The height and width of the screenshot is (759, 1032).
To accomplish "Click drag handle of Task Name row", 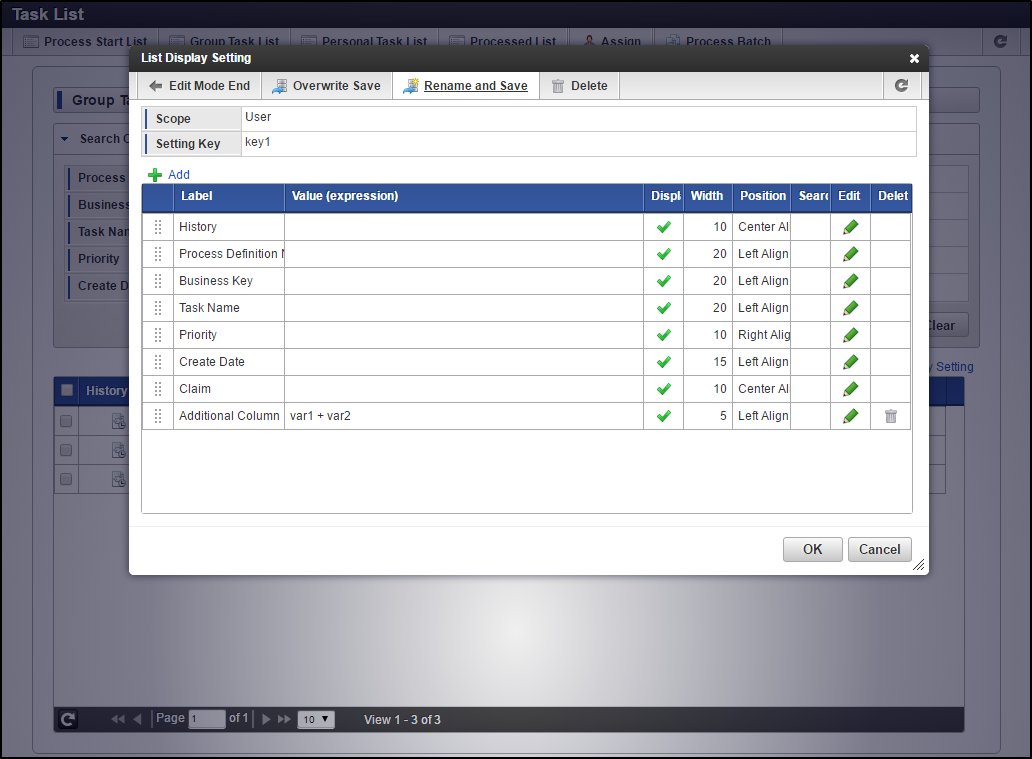I will [158, 308].
